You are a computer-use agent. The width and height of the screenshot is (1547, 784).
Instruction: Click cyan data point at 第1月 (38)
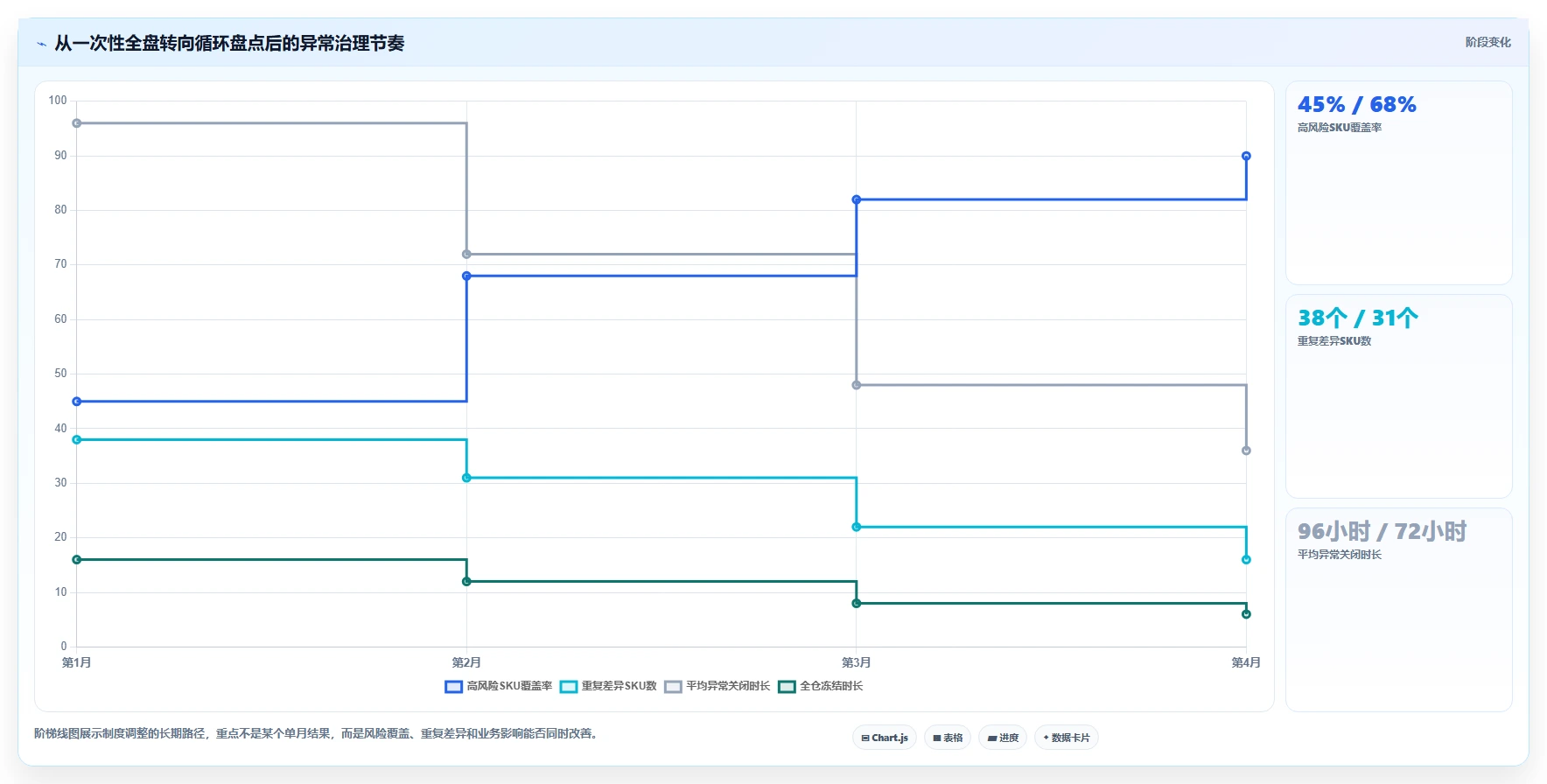[77, 439]
